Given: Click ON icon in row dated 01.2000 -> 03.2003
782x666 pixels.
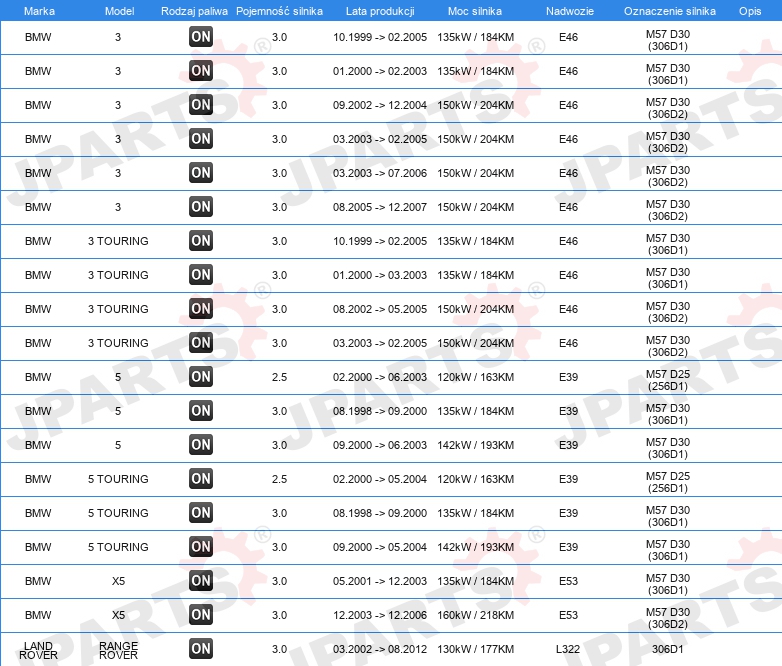Looking at the screenshot, I should tap(201, 274).
